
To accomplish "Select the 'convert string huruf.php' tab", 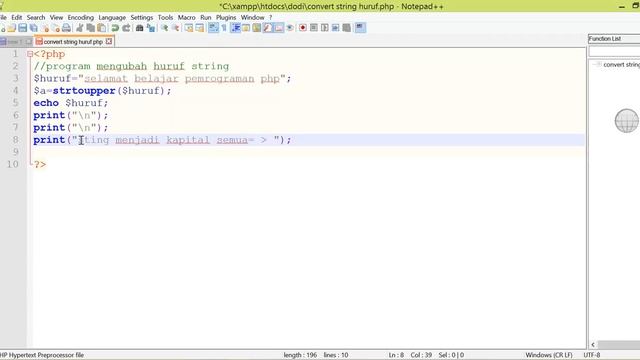I will (73, 42).
